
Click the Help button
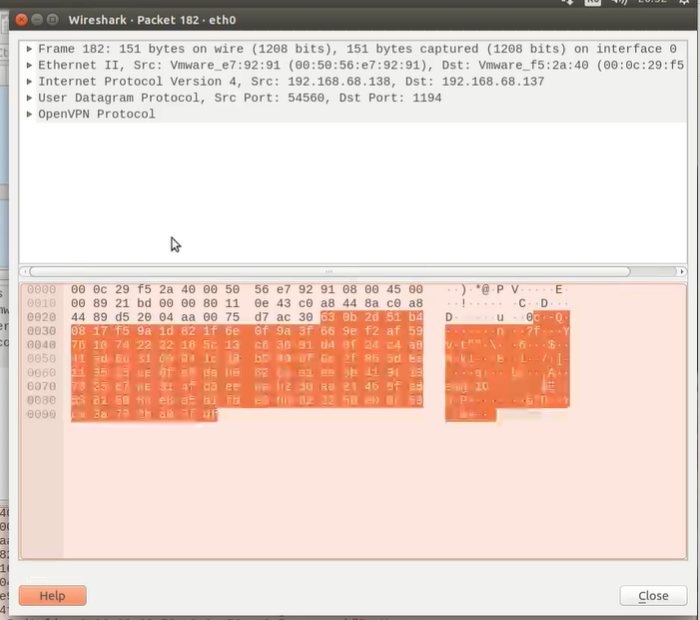pyautogui.click(x=53, y=595)
